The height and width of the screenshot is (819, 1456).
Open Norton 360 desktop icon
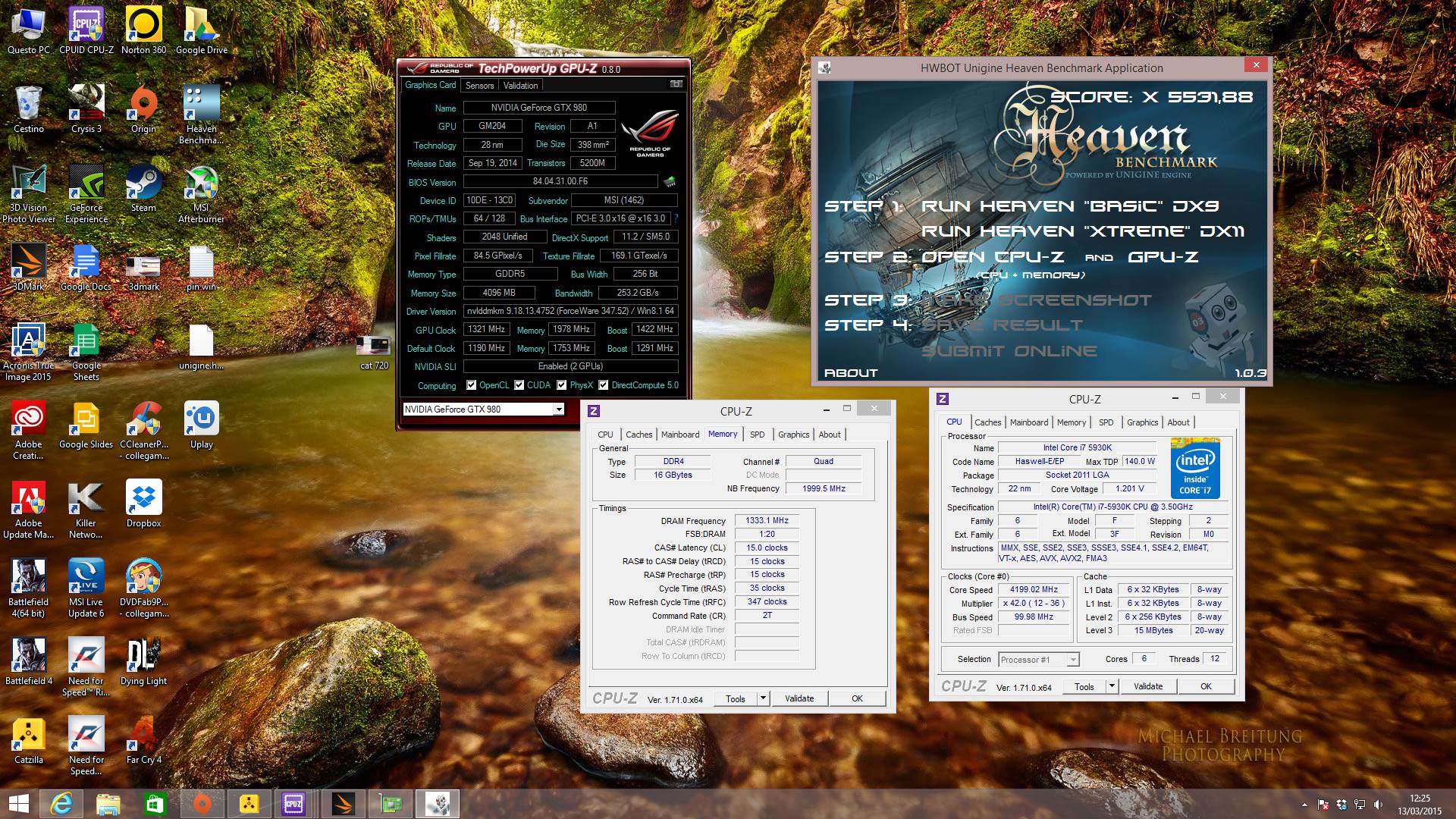point(143,30)
